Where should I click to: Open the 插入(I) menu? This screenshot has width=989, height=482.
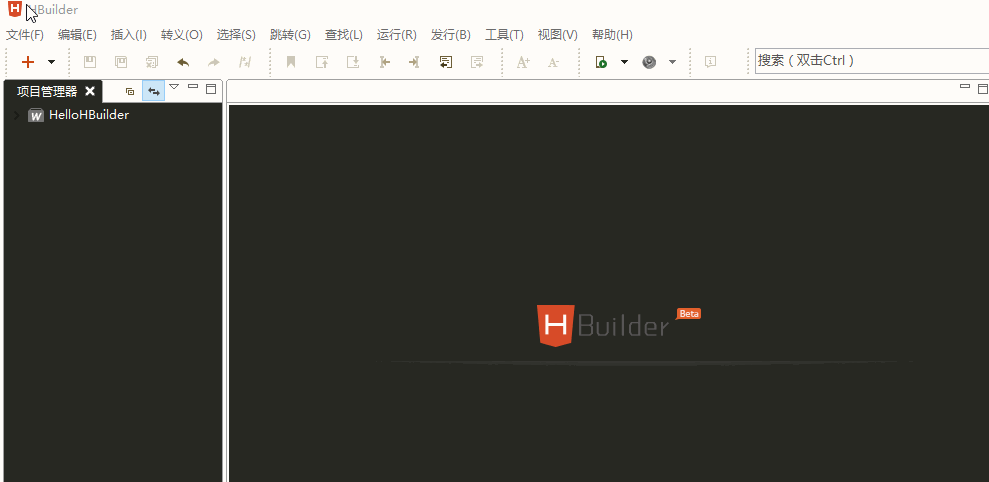point(129,35)
